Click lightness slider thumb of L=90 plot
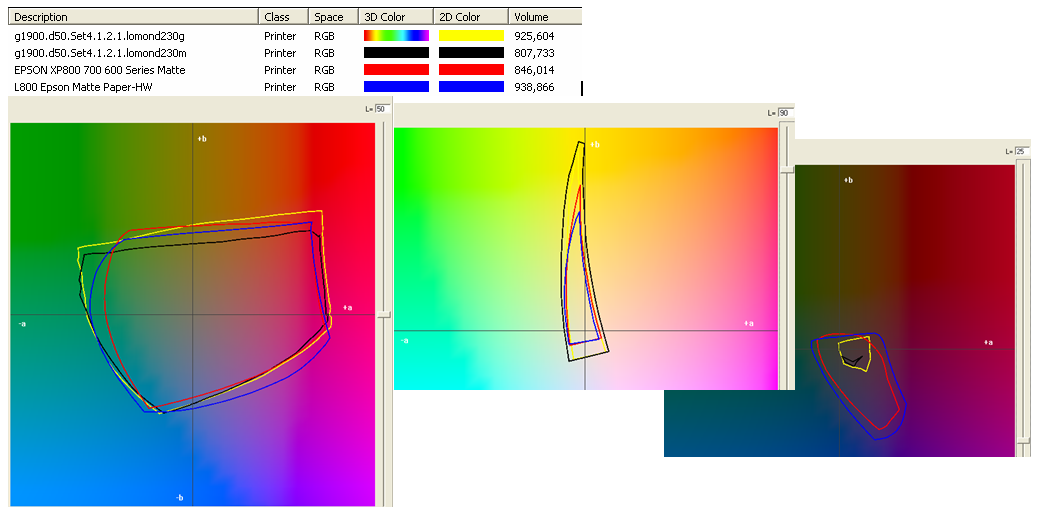Image resolution: width=1046 pixels, height=516 pixels. [x=787, y=170]
